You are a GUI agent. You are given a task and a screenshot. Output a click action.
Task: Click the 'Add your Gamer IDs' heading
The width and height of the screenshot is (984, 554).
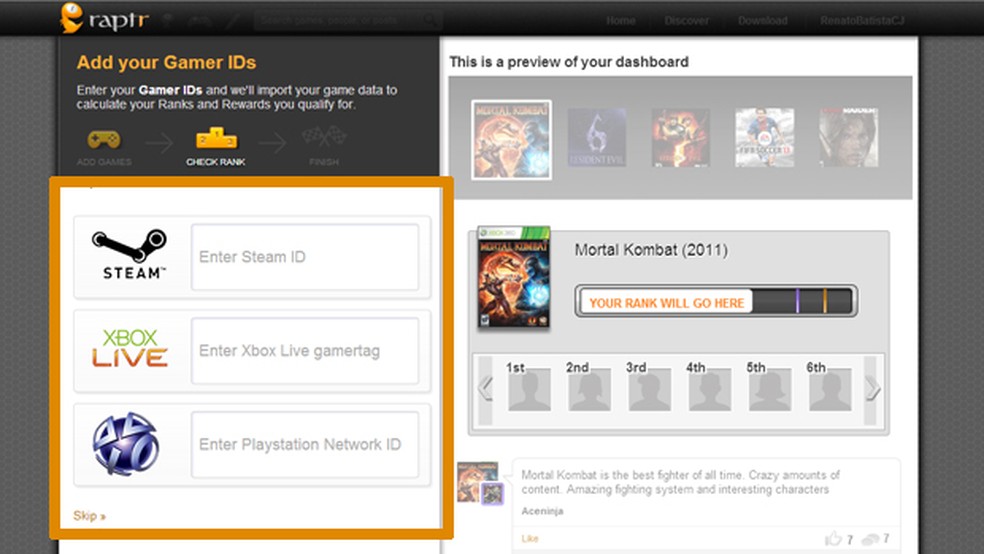(x=166, y=63)
